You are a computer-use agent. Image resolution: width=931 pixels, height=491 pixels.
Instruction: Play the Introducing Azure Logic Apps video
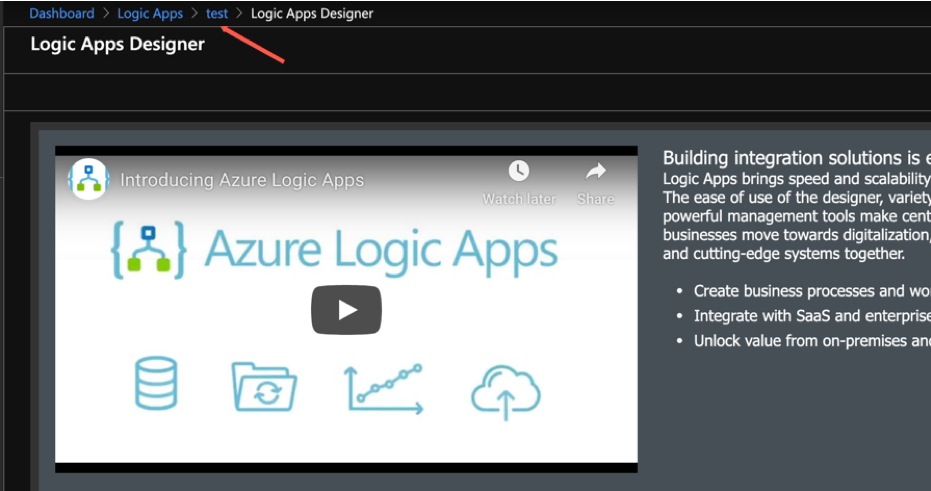[x=346, y=310]
